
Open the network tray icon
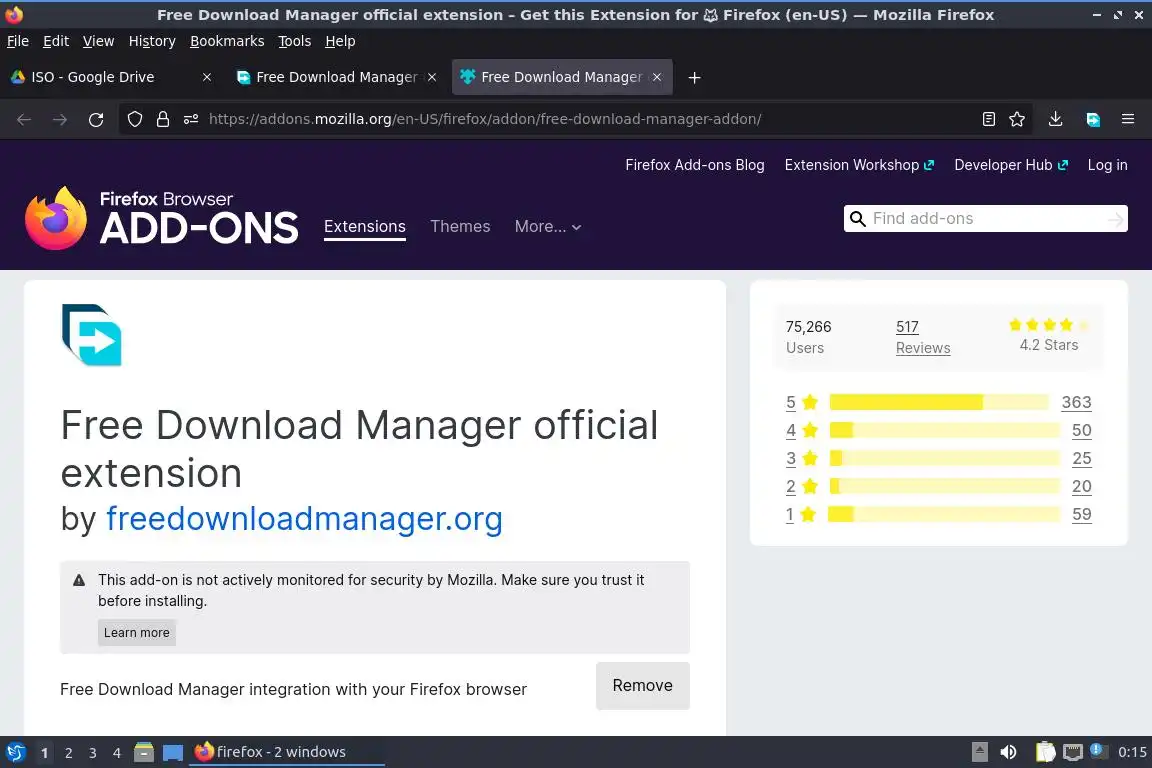[x=1073, y=752]
